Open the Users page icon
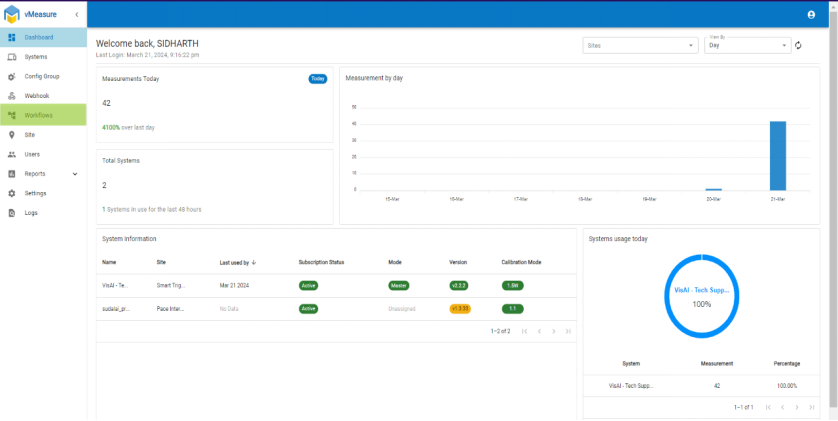 point(12,154)
